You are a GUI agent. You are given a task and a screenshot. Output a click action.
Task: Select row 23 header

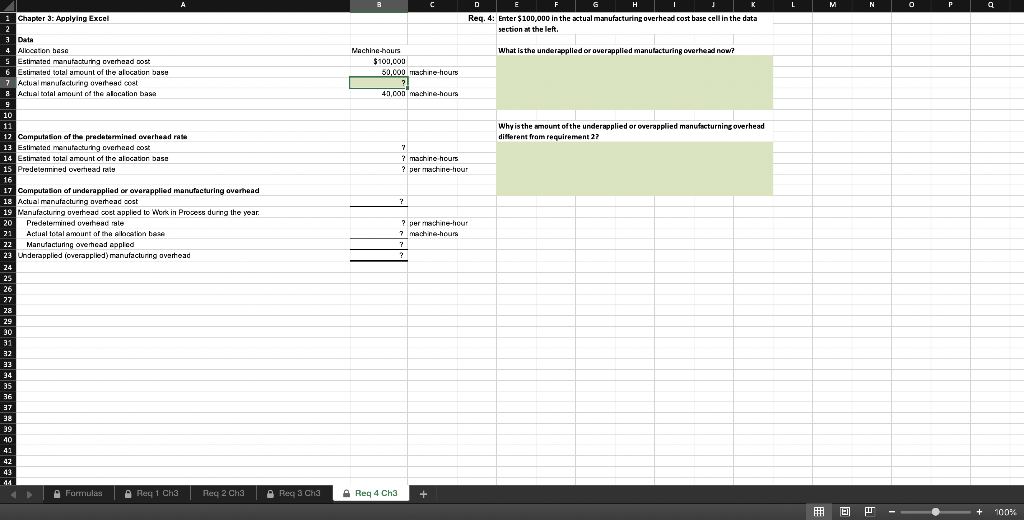[7, 255]
